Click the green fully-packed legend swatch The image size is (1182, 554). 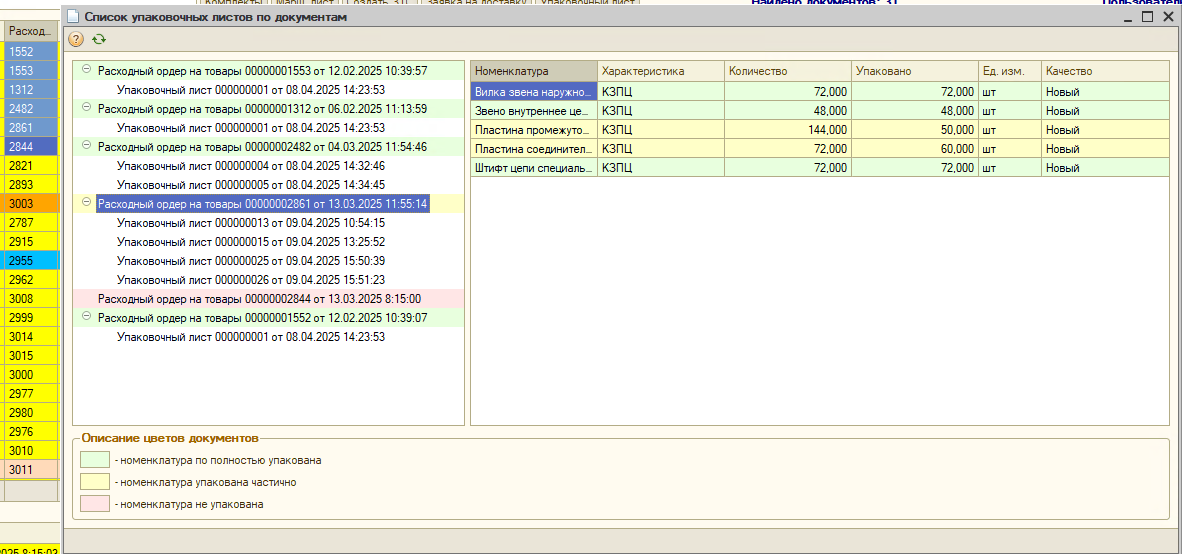[95, 459]
